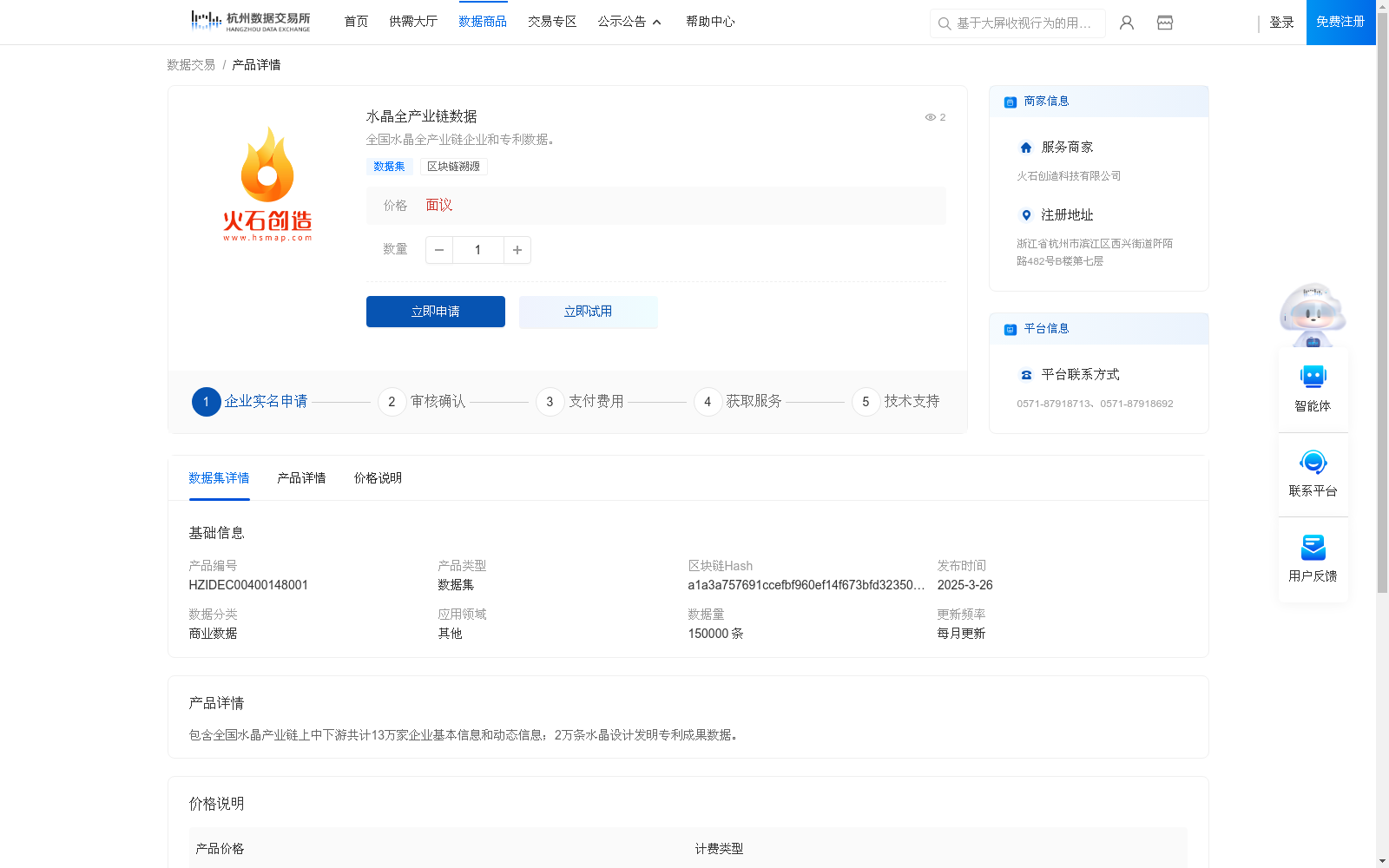The width and height of the screenshot is (1389, 868).
Task: Switch to 数据集详情 tab
Action: [x=219, y=478]
